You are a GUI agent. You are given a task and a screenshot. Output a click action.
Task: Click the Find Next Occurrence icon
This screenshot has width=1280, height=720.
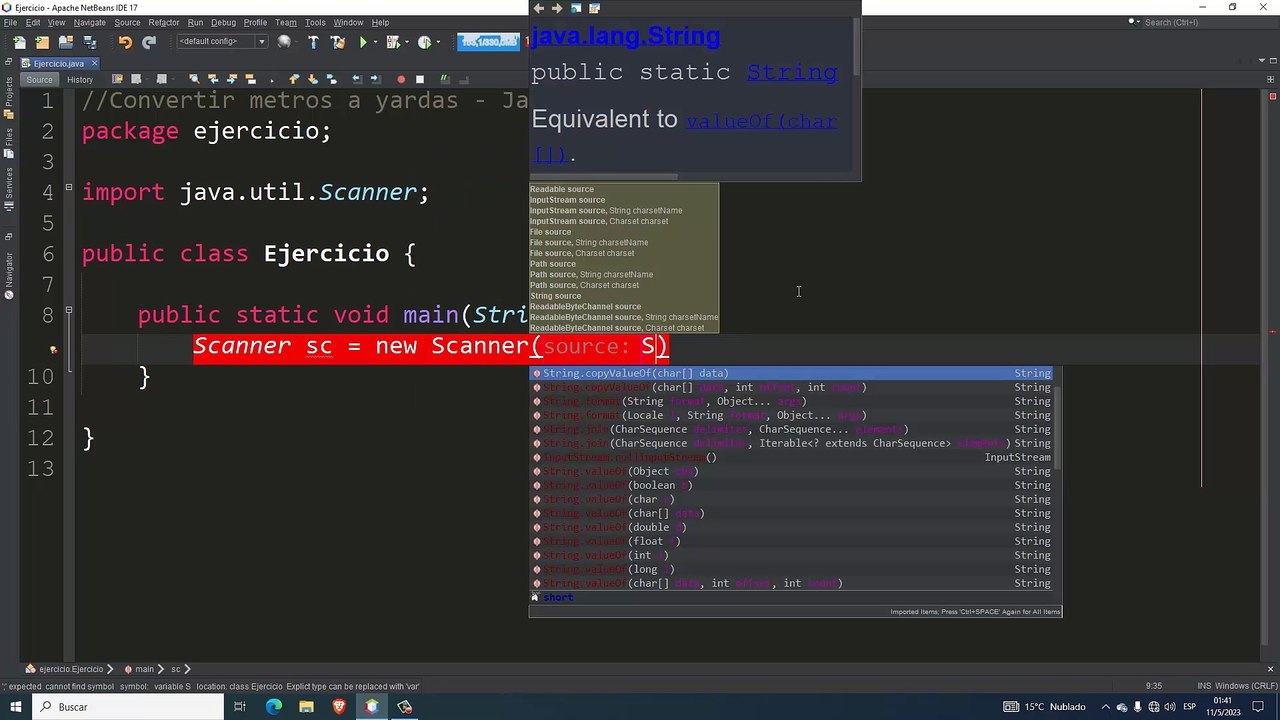[232, 79]
